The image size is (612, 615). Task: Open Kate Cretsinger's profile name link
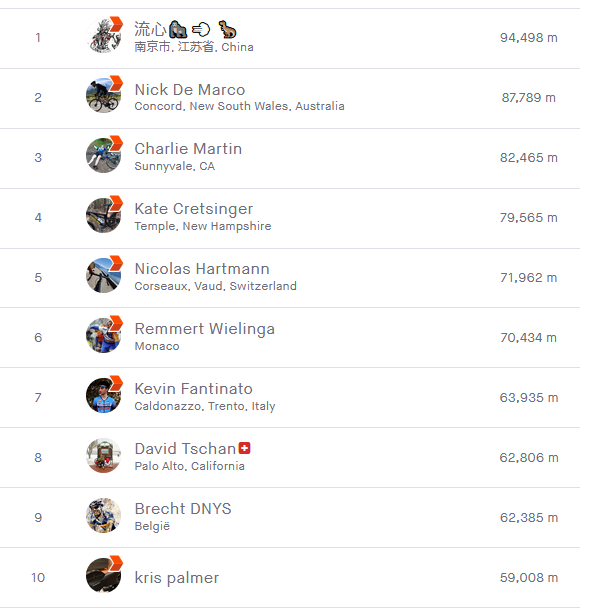pyautogui.click(x=194, y=209)
